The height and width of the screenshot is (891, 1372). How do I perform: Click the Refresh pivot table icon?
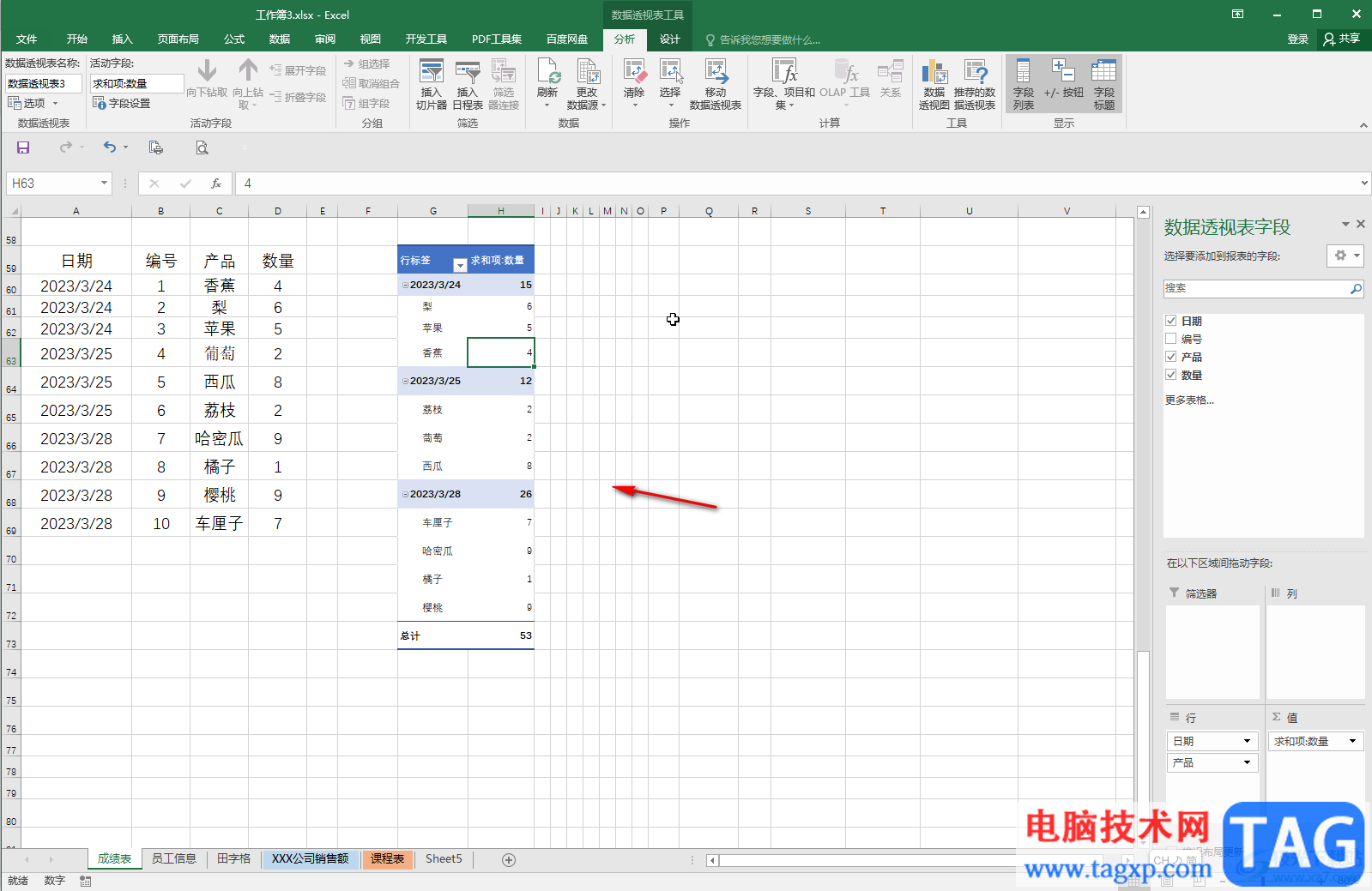pos(547,84)
